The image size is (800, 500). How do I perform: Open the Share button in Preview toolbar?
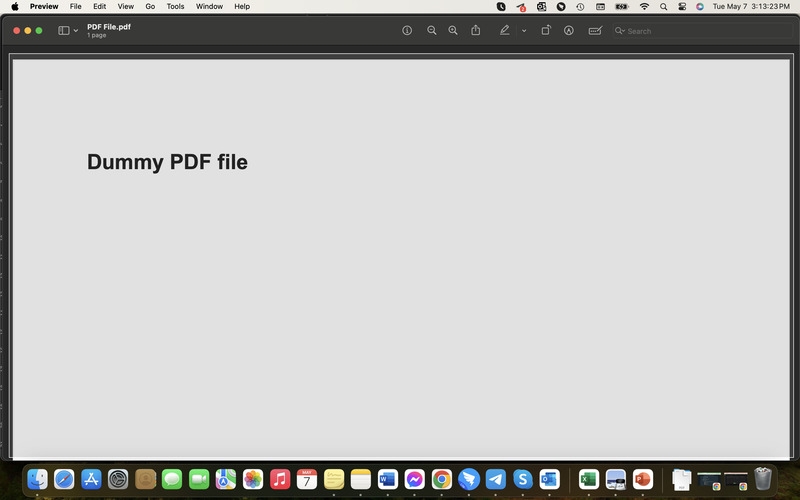(476, 30)
